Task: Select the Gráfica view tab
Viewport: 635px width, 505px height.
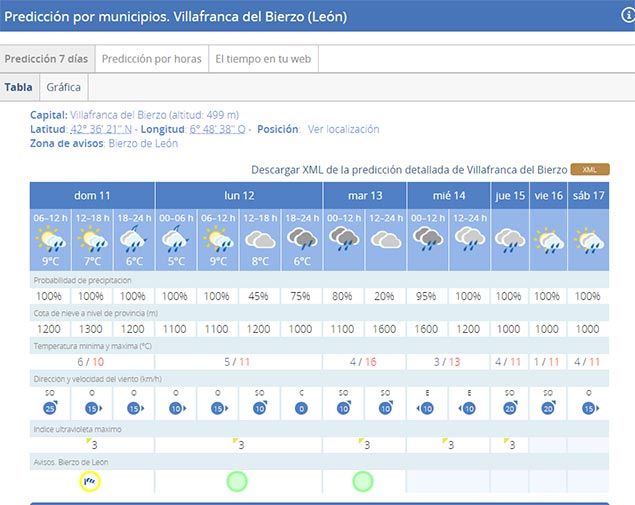Action: coord(64,87)
